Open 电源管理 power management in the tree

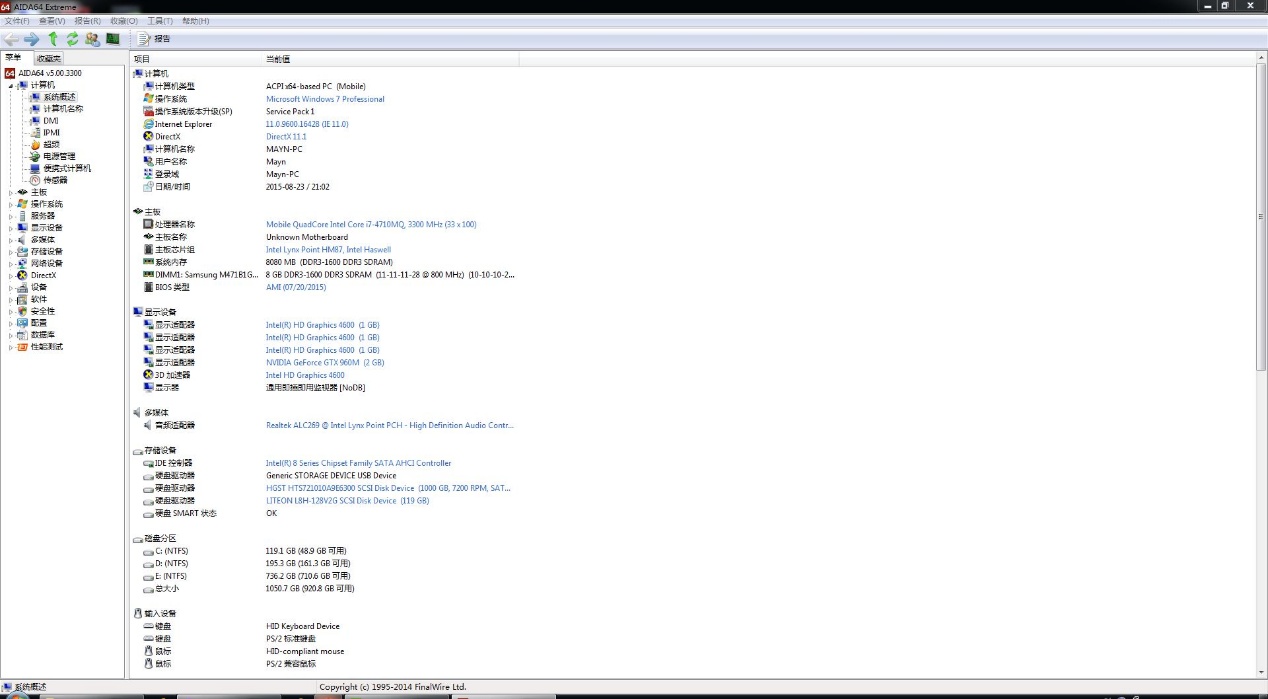click(59, 156)
